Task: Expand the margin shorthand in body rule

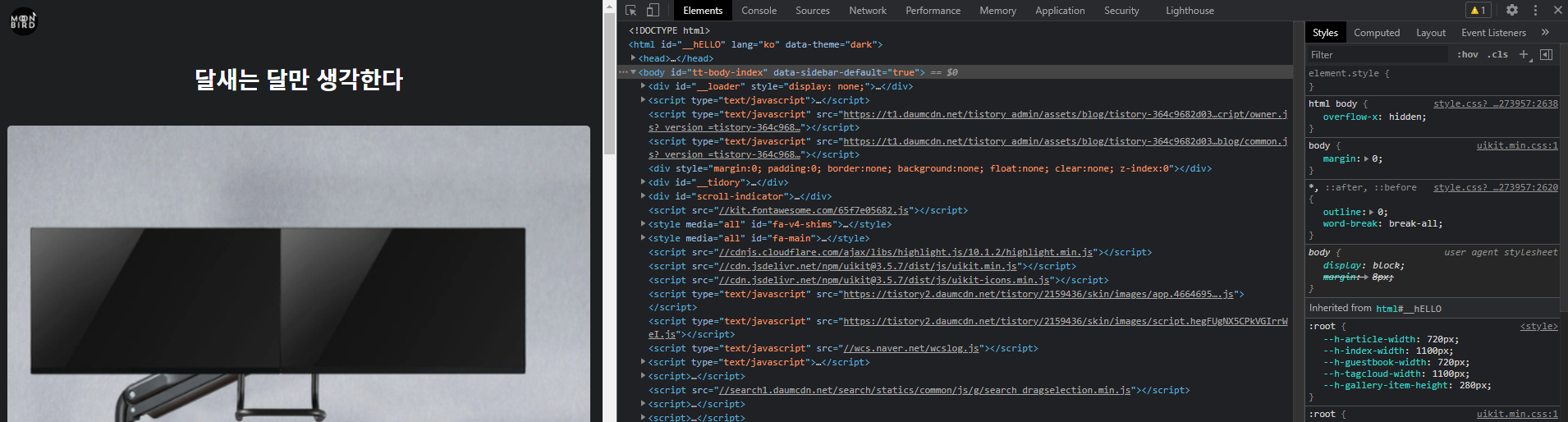Action: pos(1366,159)
